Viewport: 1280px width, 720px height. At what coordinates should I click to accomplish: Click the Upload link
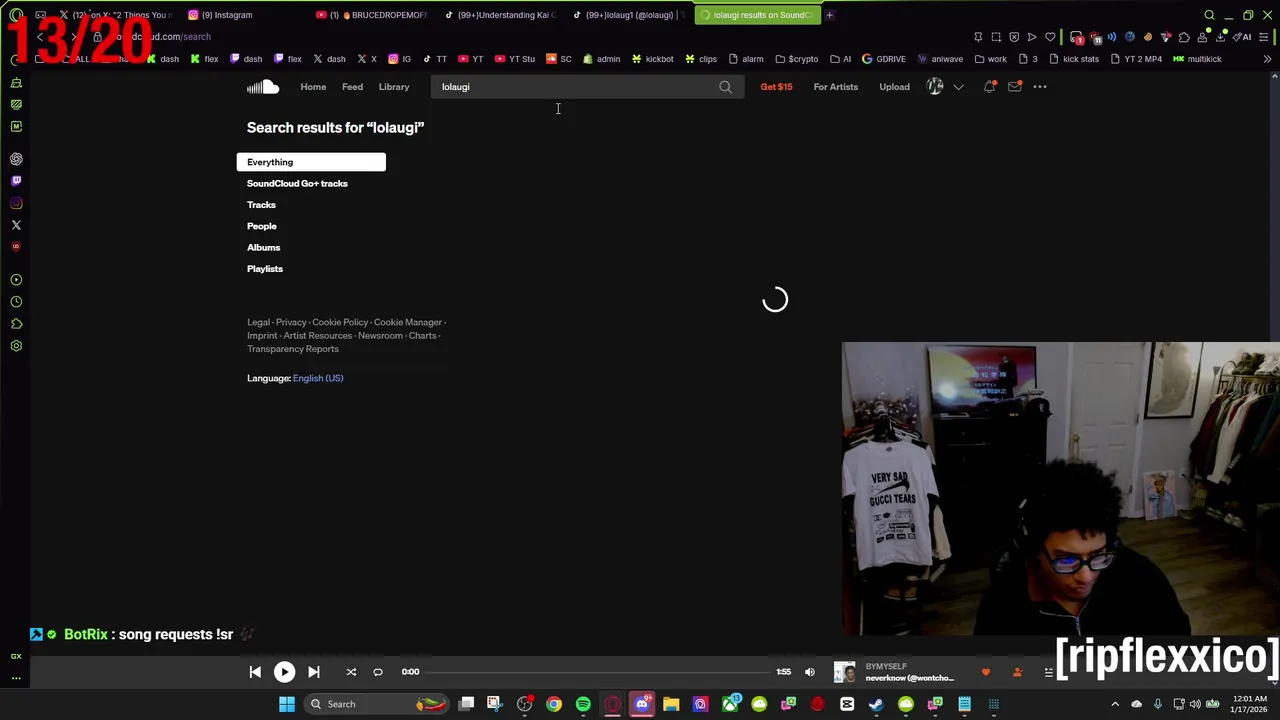[894, 87]
